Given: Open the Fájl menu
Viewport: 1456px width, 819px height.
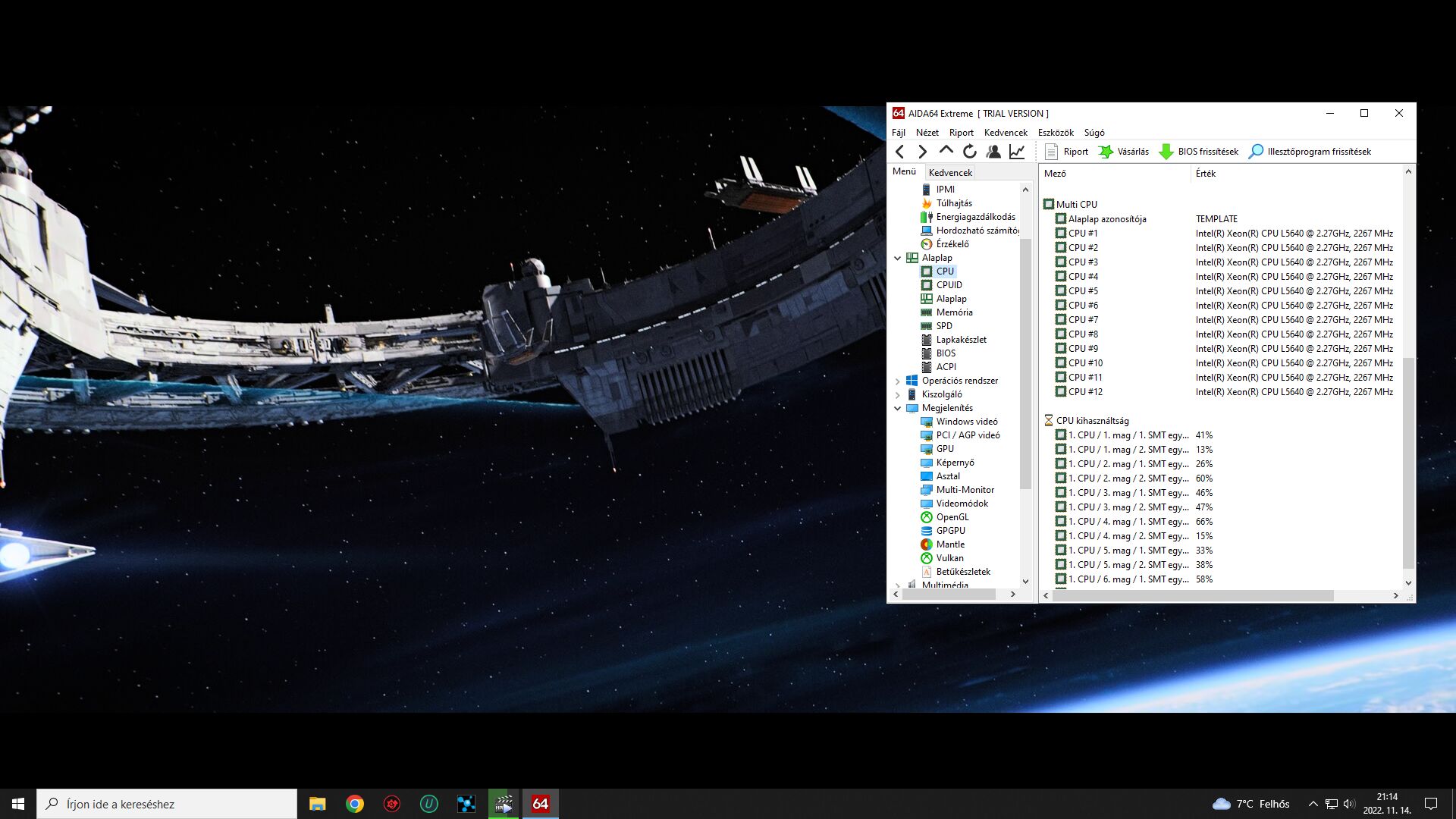Looking at the screenshot, I should pos(899,133).
